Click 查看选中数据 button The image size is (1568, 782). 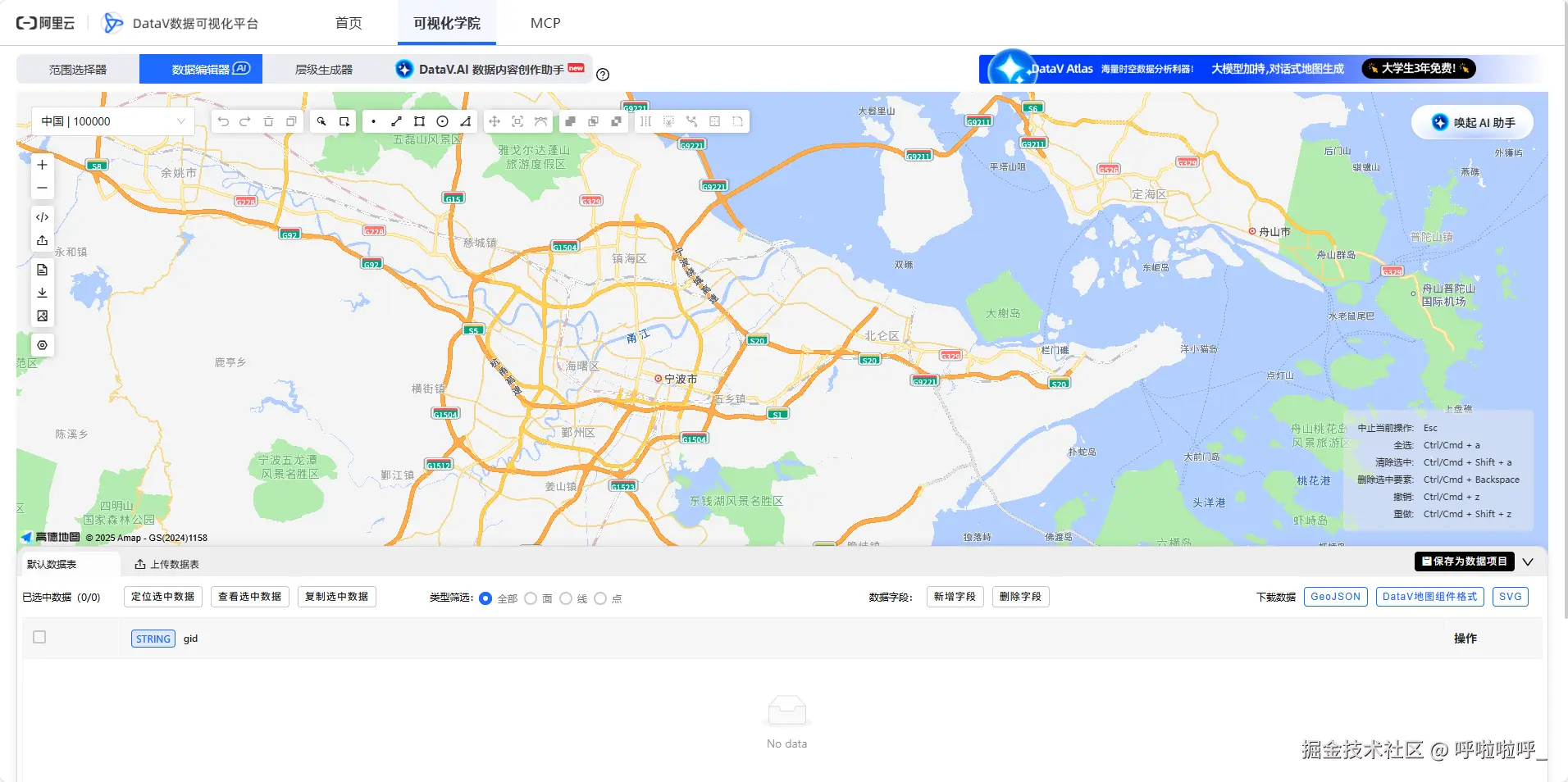click(x=250, y=597)
